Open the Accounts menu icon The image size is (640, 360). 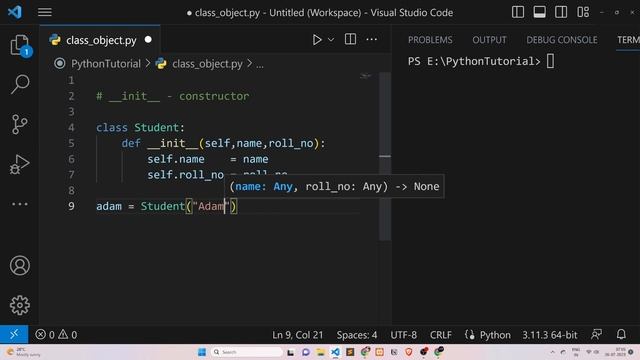click(20, 266)
